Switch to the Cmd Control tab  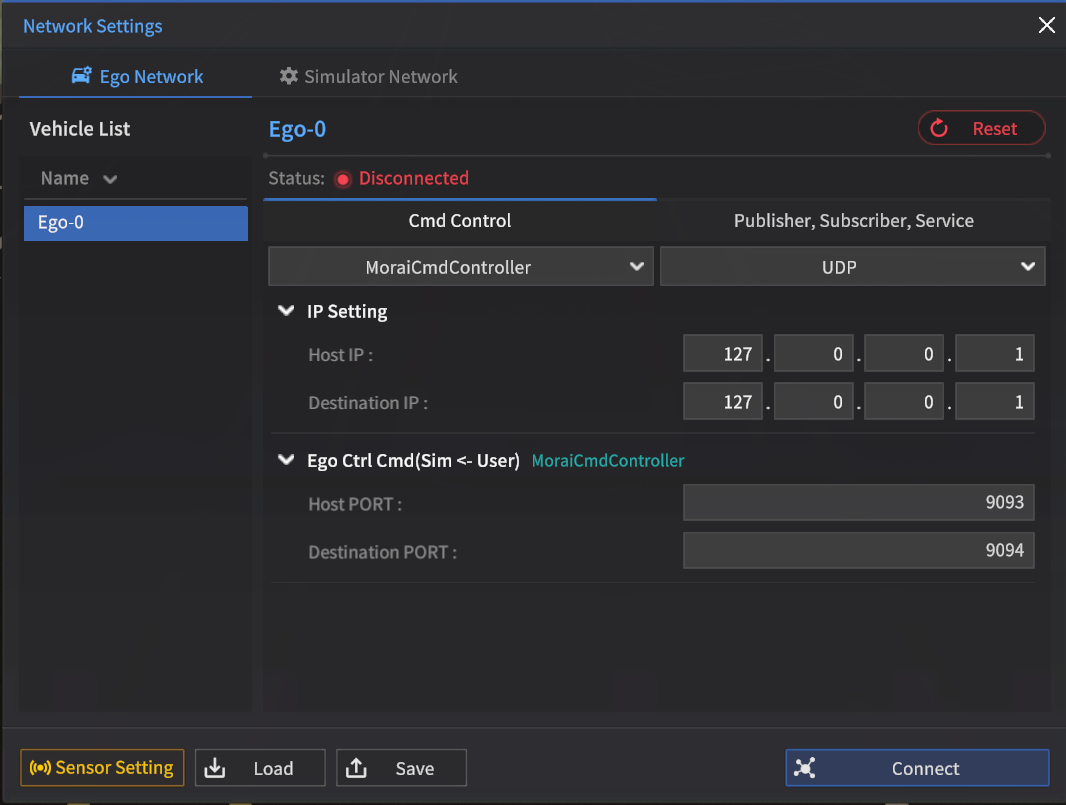(x=460, y=221)
